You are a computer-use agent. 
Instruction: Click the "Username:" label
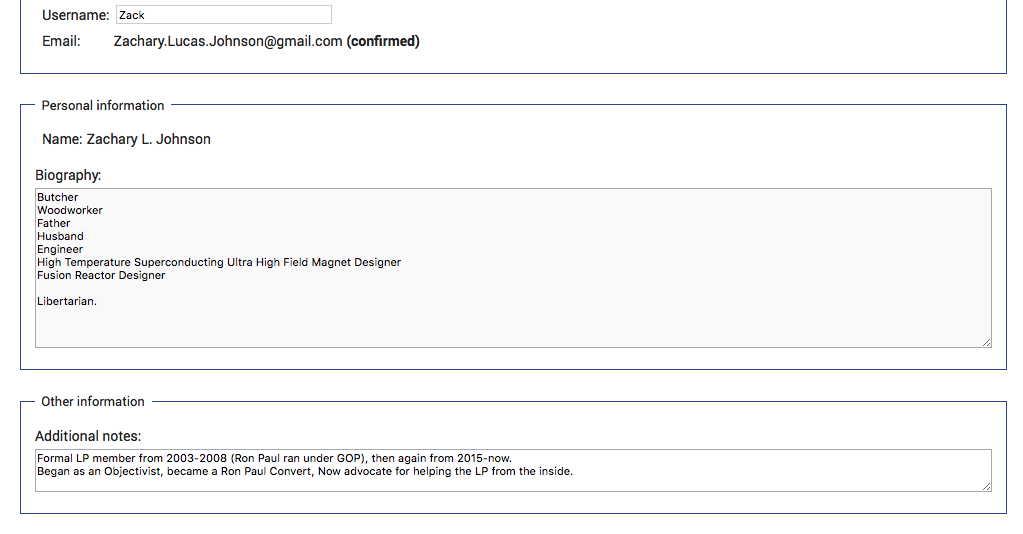[76, 16]
